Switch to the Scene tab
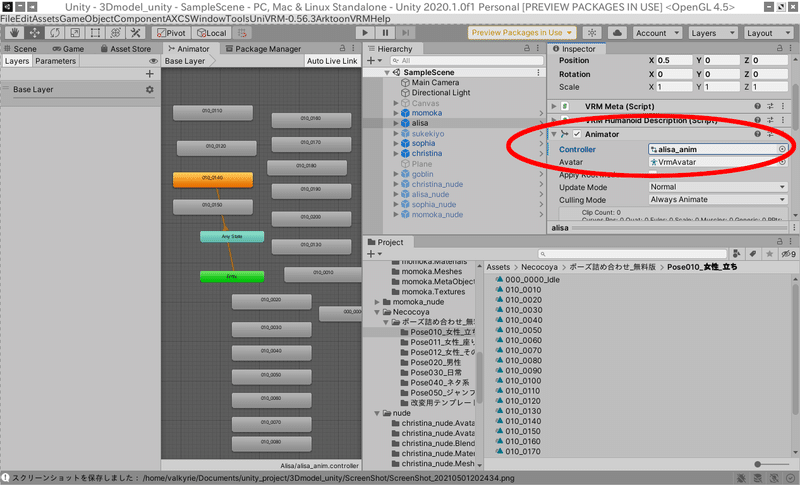Viewport: 800px width, 485px height. click(20, 48)
